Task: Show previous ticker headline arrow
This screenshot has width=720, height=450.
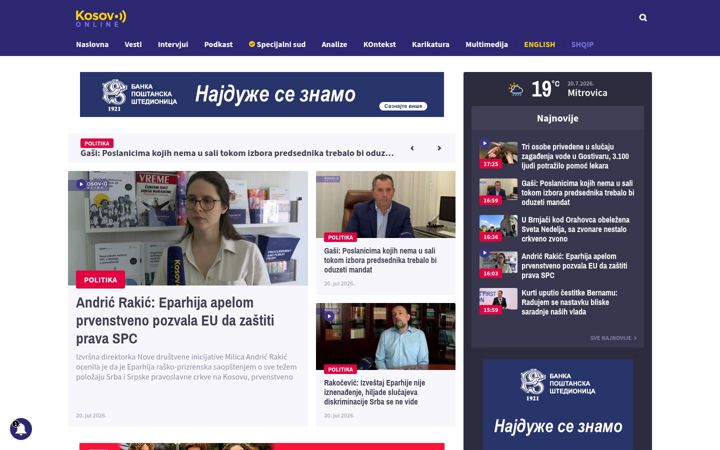Action: coord(412,148)
